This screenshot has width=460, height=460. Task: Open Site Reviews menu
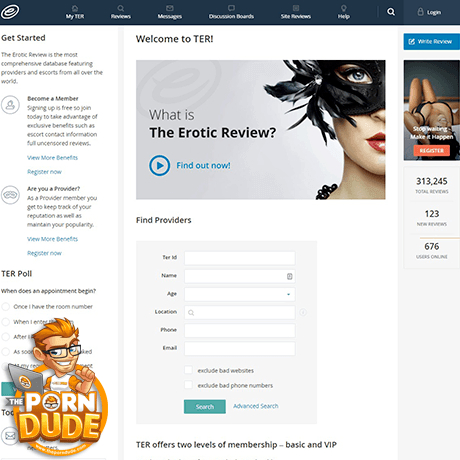point(296,12)
